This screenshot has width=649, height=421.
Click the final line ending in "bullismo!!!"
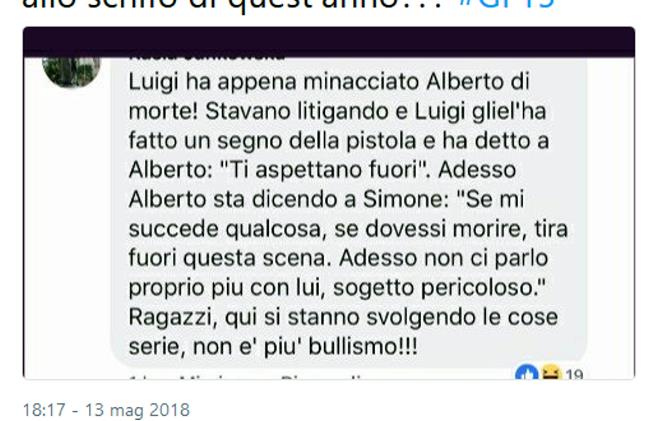[273, 346]
